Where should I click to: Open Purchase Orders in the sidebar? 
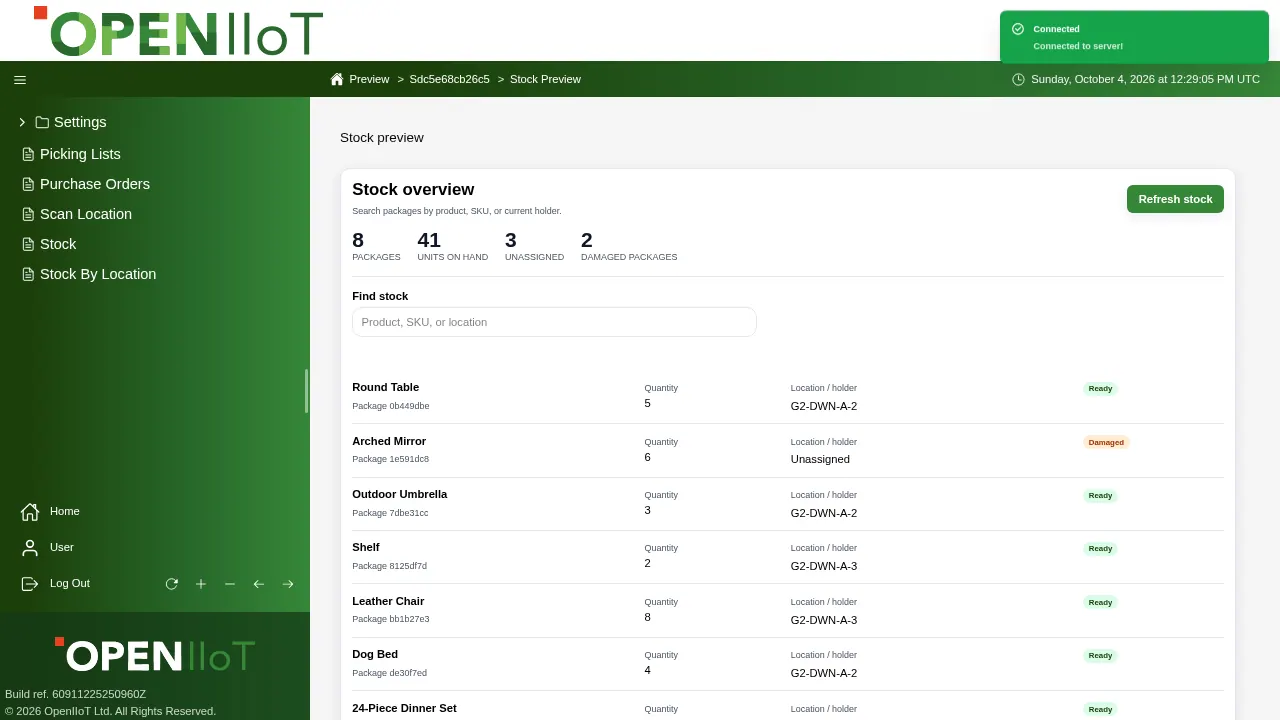(x=95, y=184)
